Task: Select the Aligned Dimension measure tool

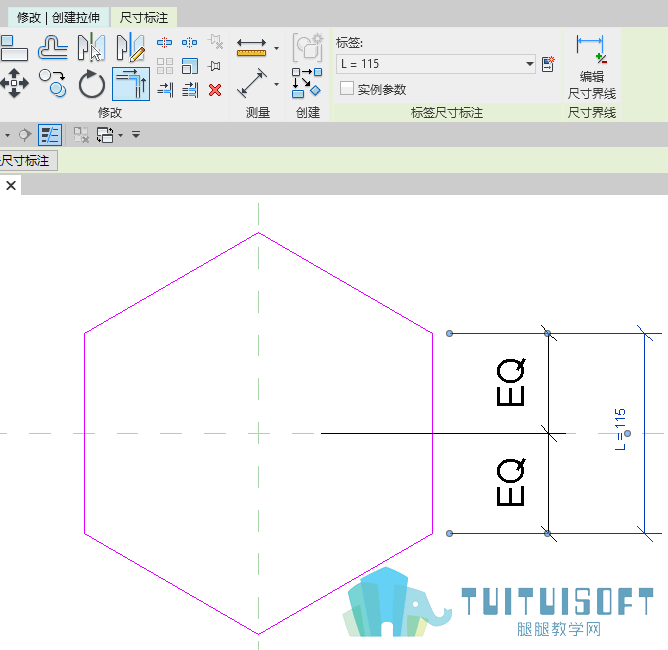Action: [252, 83]
